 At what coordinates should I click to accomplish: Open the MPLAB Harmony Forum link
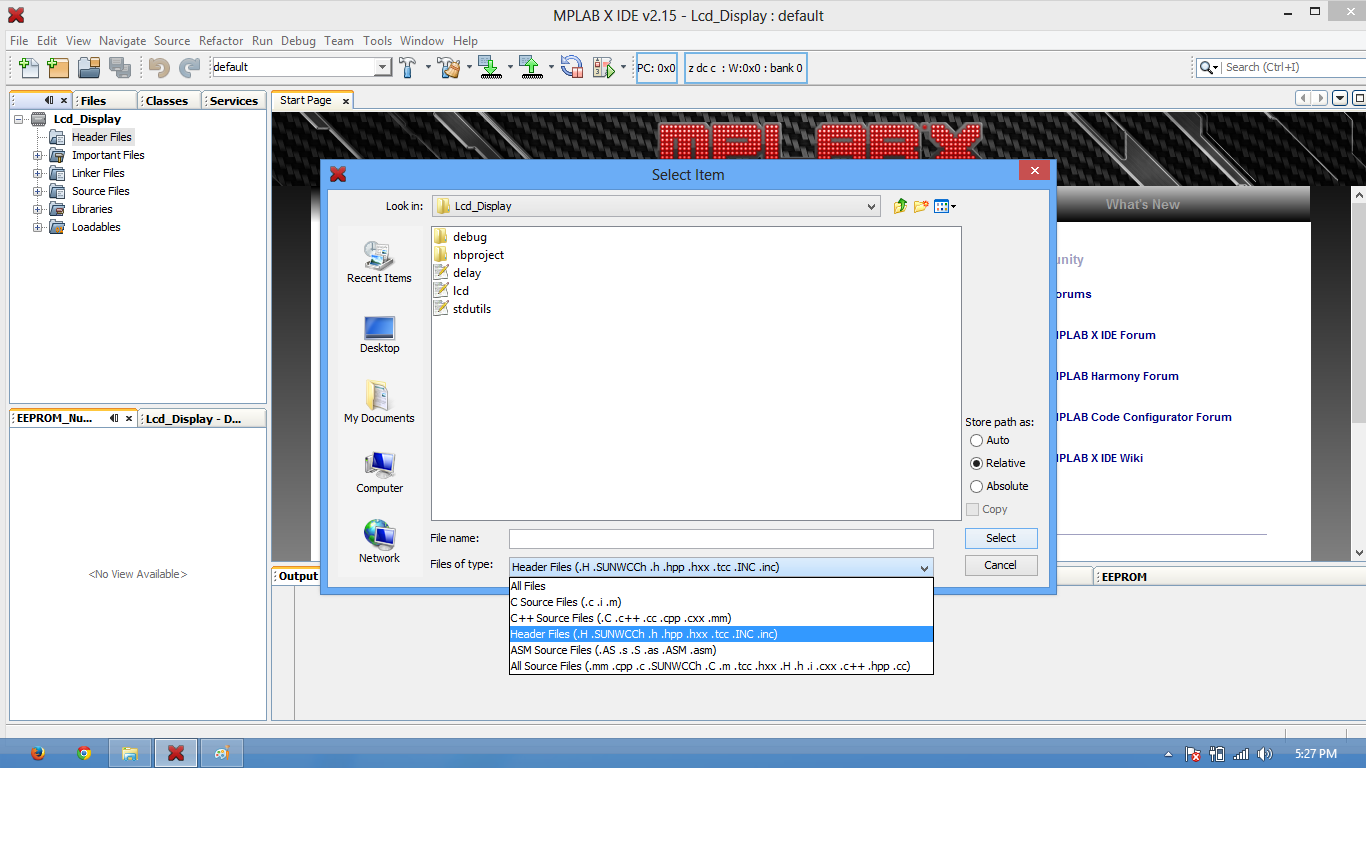tap(1116, 376)
